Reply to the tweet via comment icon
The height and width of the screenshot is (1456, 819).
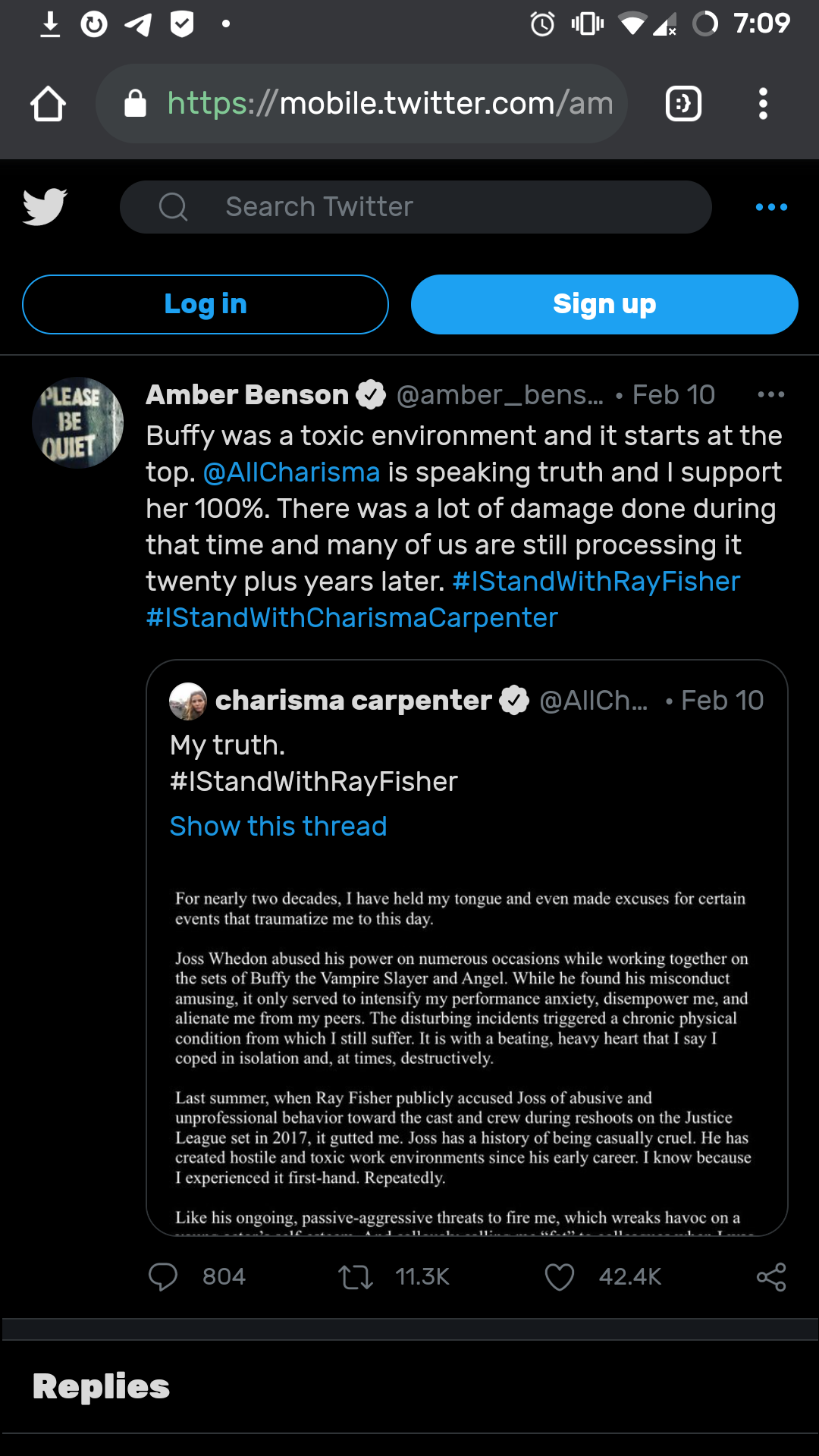coord(163,1277)
